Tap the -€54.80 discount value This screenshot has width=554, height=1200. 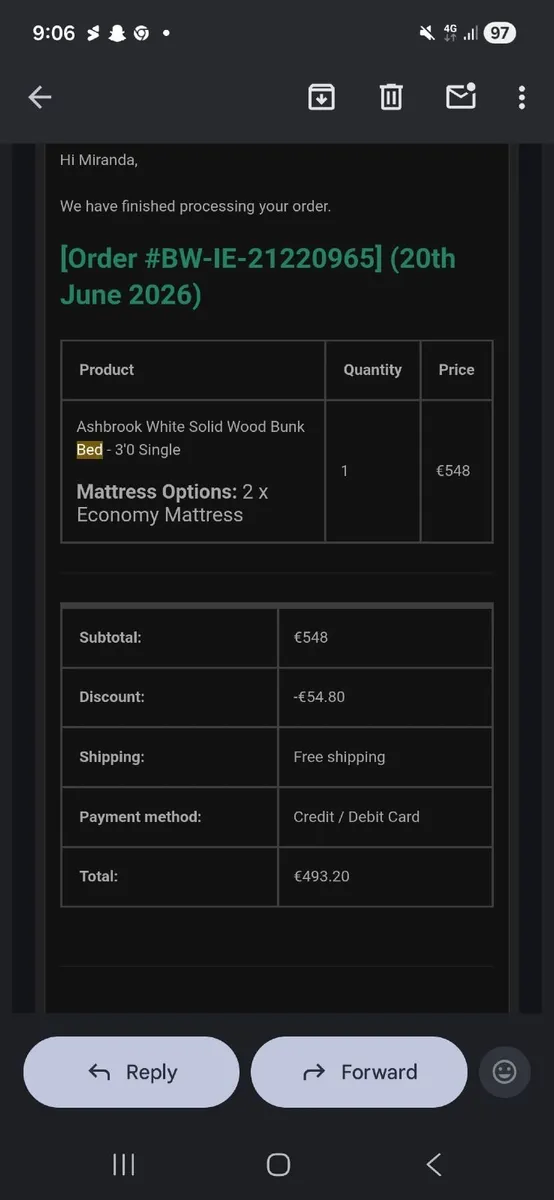pyautogui.click(x=319, y=697)
